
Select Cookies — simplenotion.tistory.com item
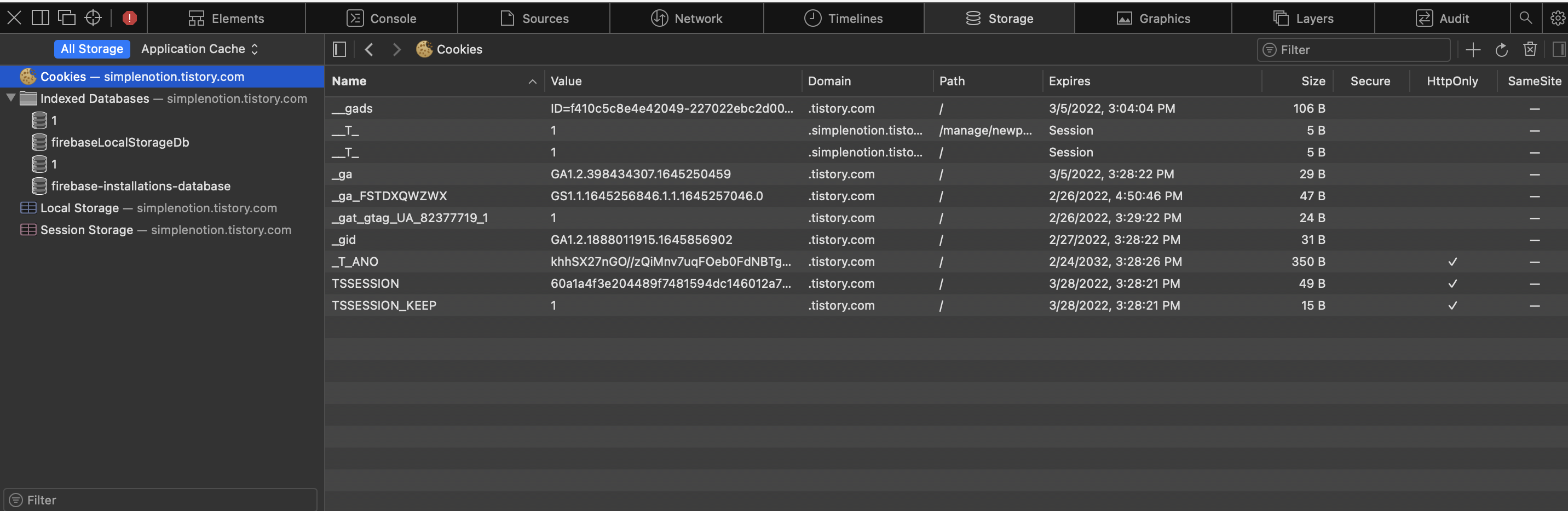(162, 77)
